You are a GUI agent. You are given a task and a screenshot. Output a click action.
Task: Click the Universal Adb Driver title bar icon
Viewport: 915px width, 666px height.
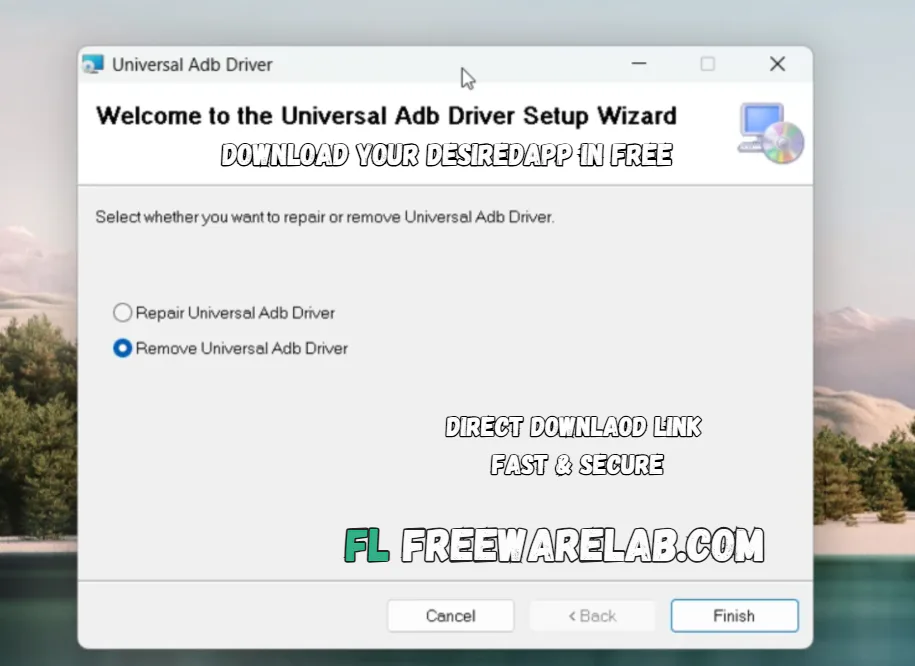[93, 64]
